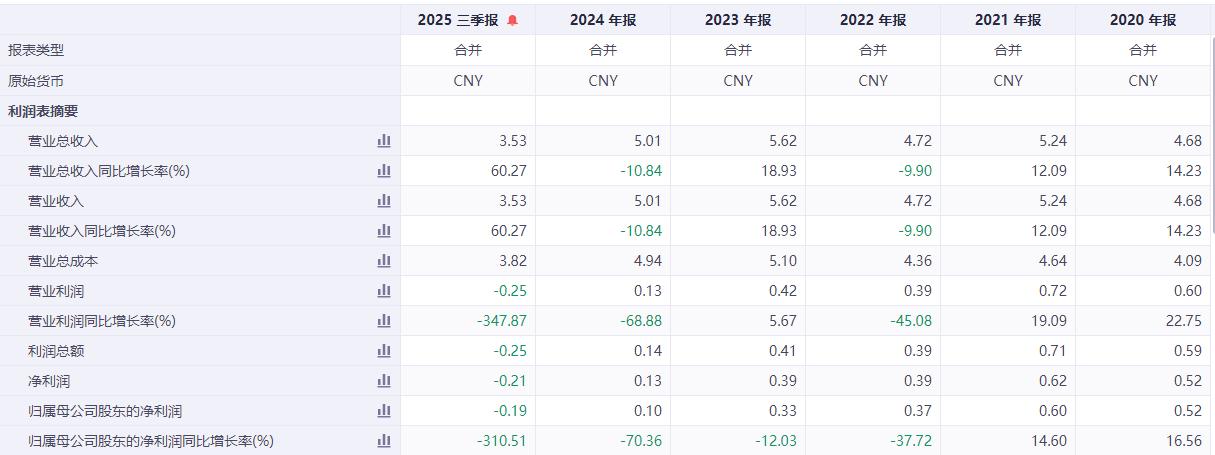
Task: Click chart icon next to 营业利润
Action: (384, 291)
